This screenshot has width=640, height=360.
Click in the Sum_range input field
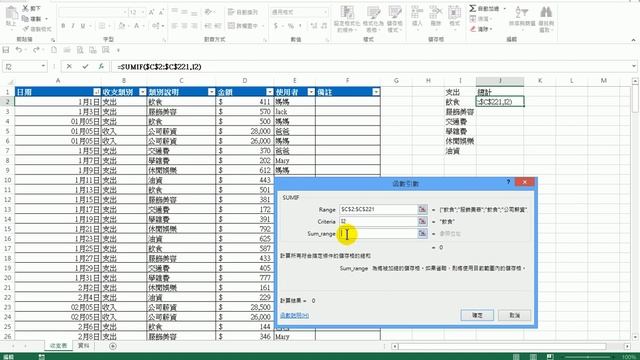tap(378, 234)
